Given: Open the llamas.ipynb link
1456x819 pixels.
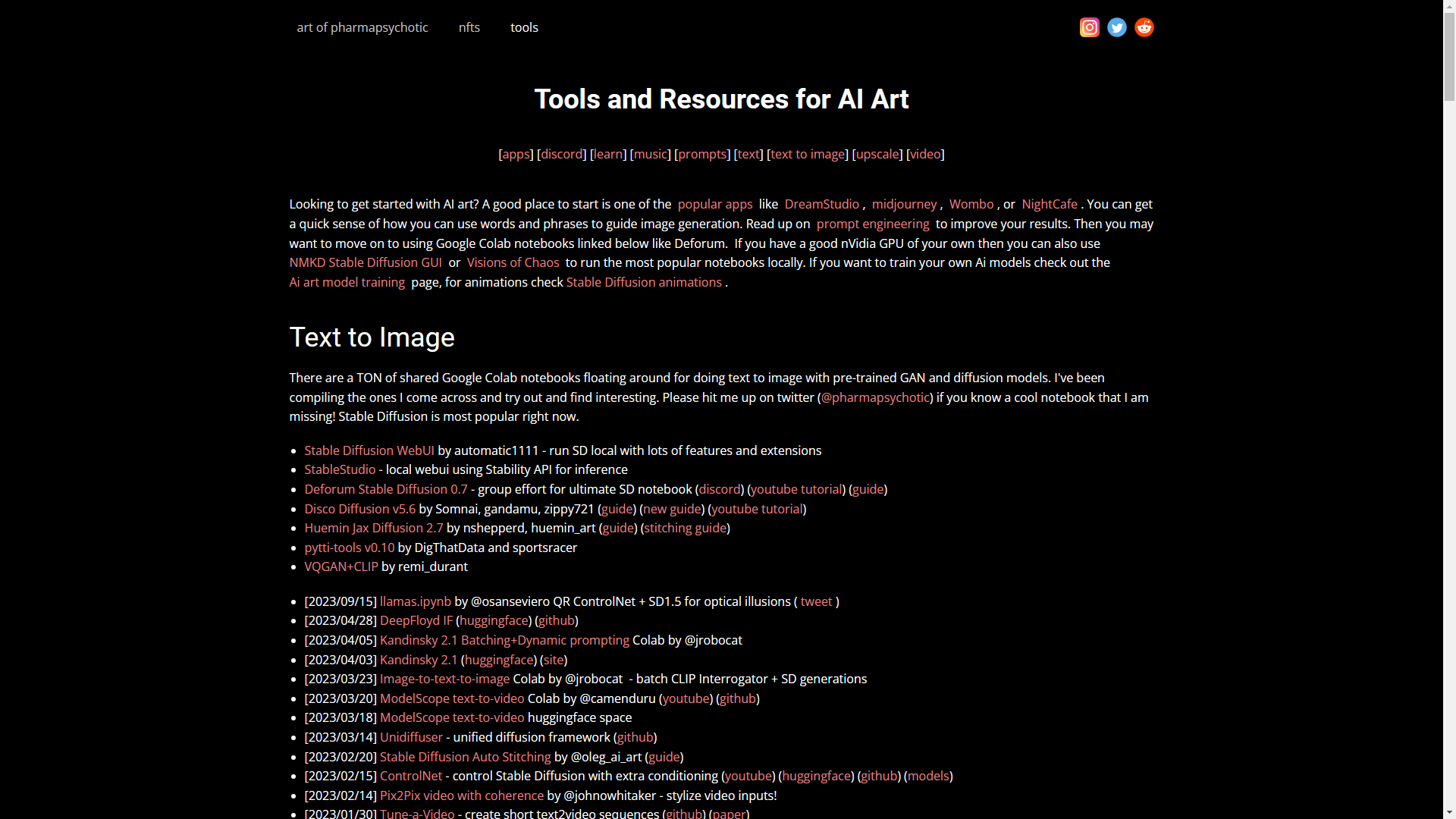Looking at the screenshot, I should 416,601.
